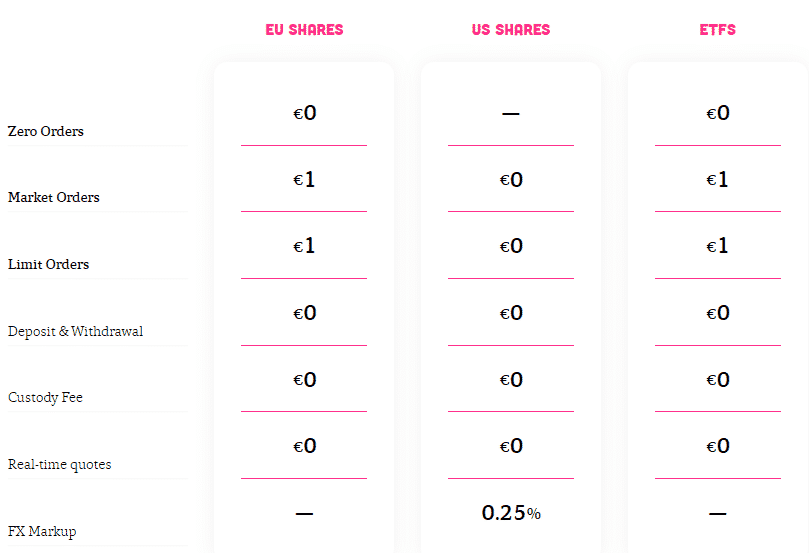Click ETFs Limit Orders €1 value

(717, 246)
